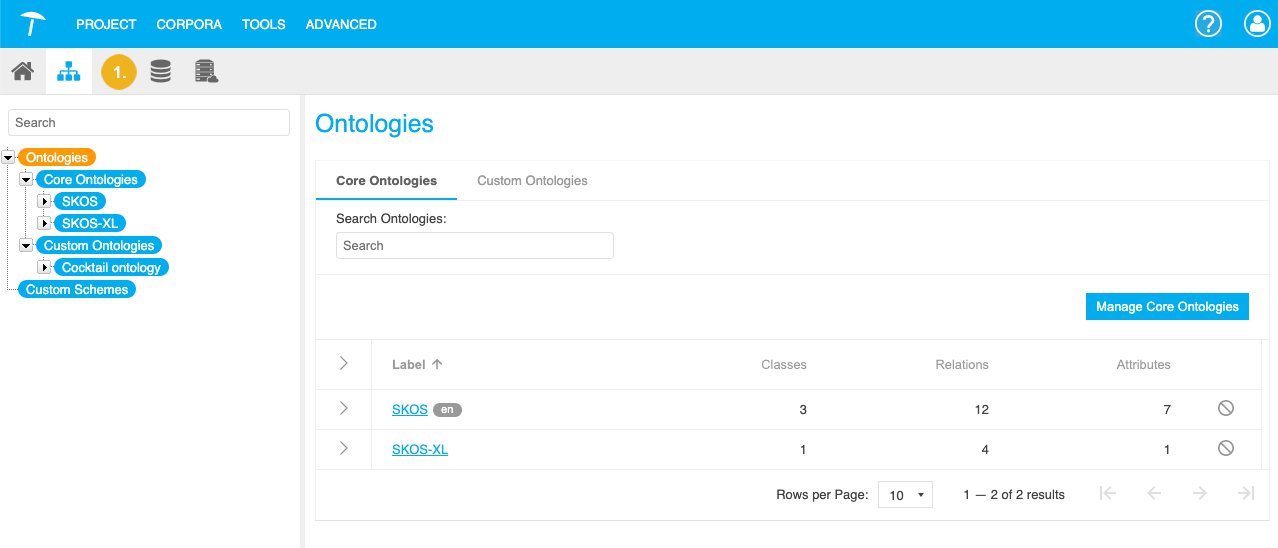Click relations count 12 in SKOS row
The height and width of the screenshot is (548, 1278).
[981, 409]
